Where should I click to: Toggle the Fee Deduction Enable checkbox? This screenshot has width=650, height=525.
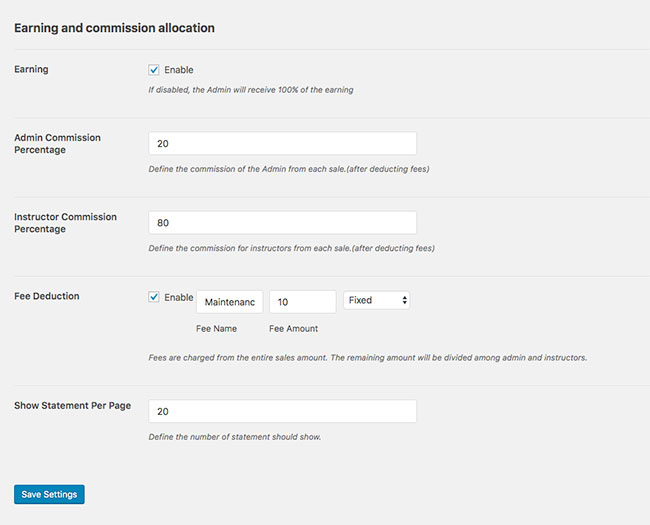coord(154,297)
